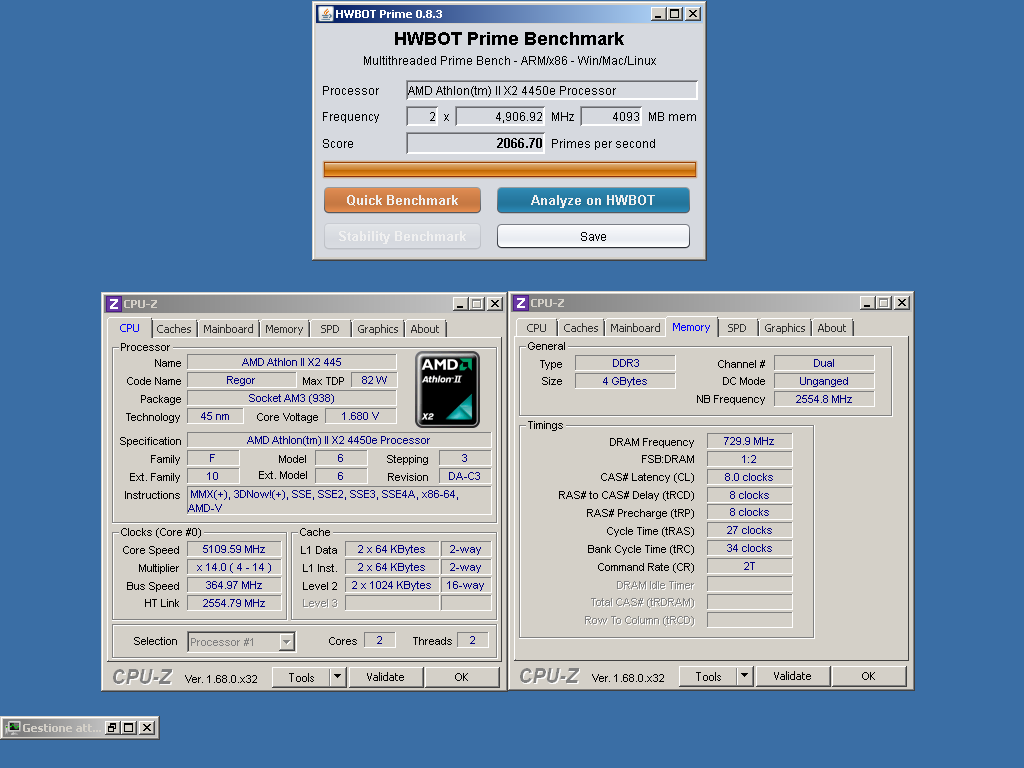This screenshot has height=768, width=1024.
Task: Minimize the left CPU-Z window
Action: coord(460,304)
